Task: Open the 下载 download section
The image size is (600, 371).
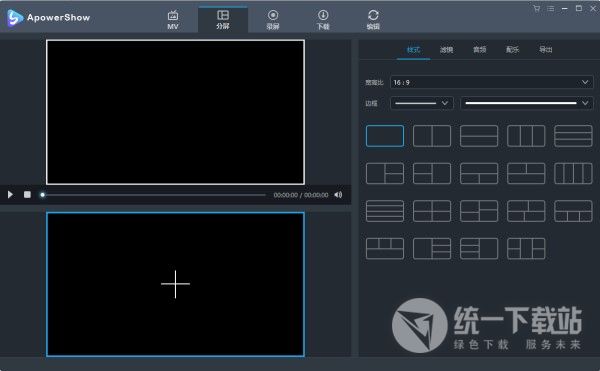Action: (x=323, y=20)
